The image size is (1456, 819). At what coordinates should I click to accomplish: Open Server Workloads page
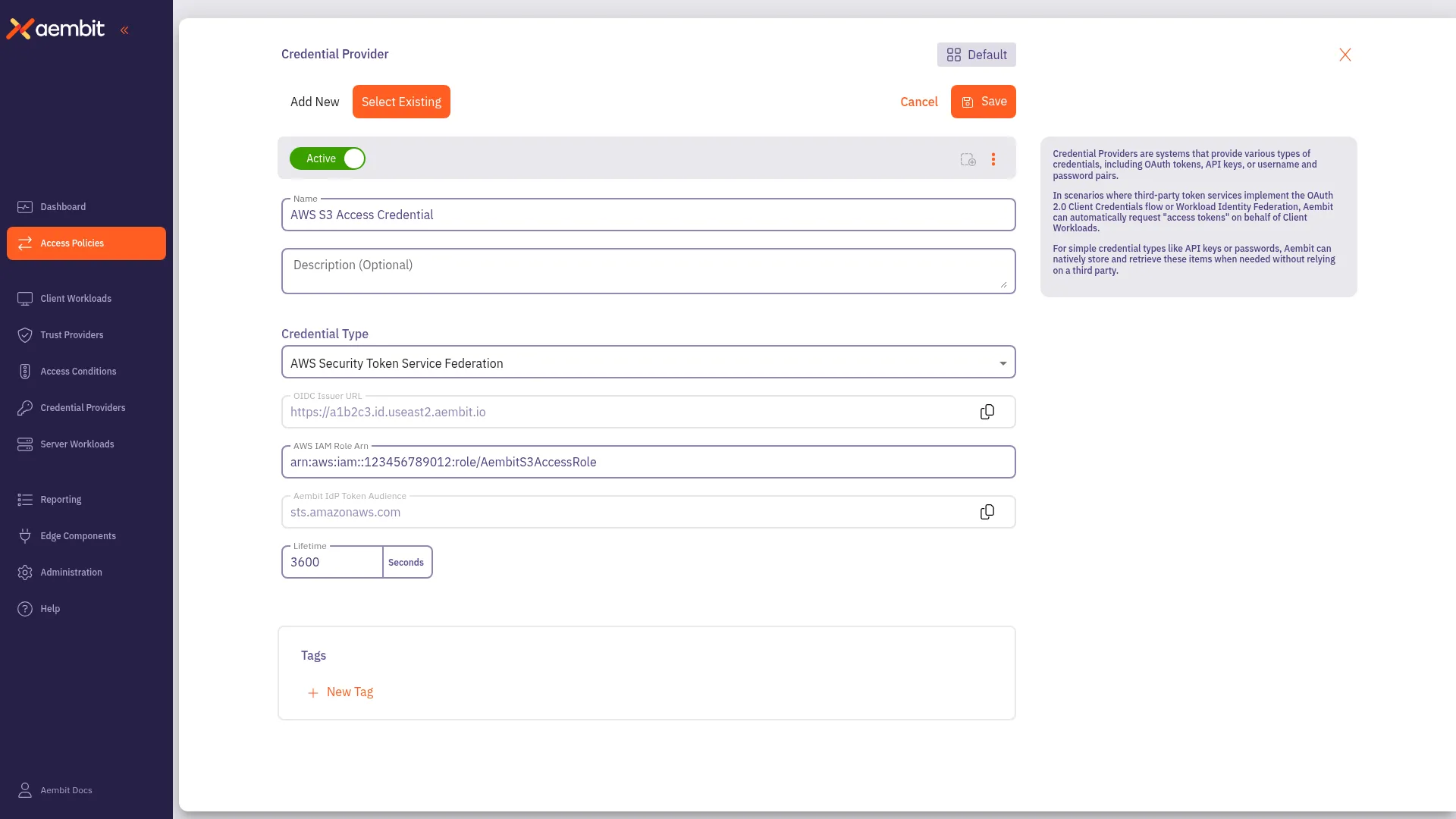[x=86, y=444]
